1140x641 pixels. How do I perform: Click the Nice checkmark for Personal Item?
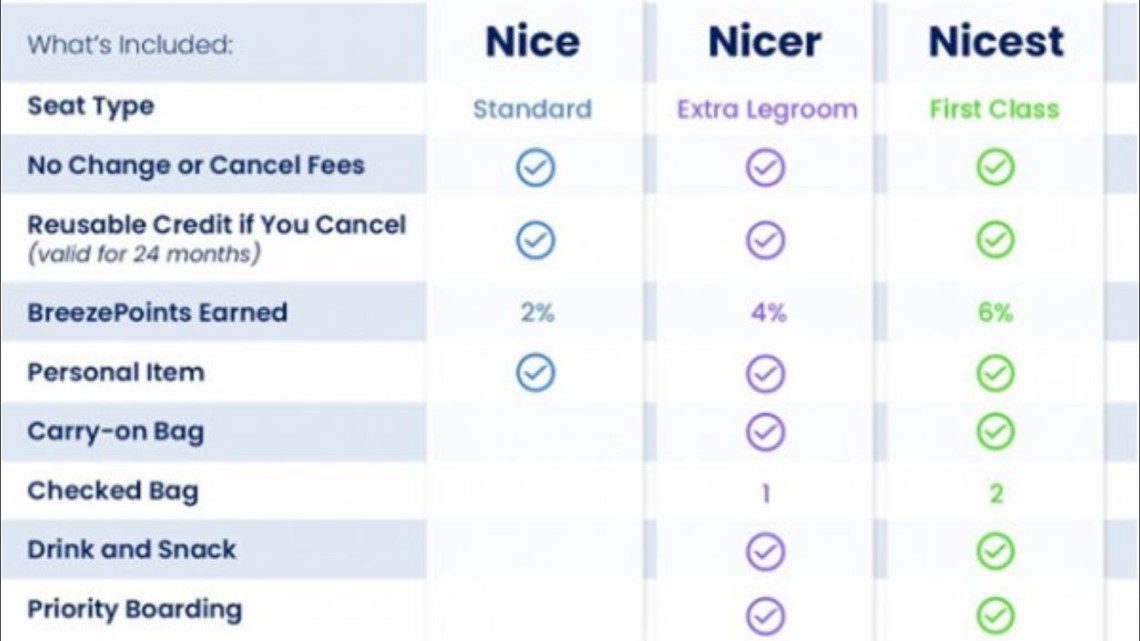click(x=536, y=373)
